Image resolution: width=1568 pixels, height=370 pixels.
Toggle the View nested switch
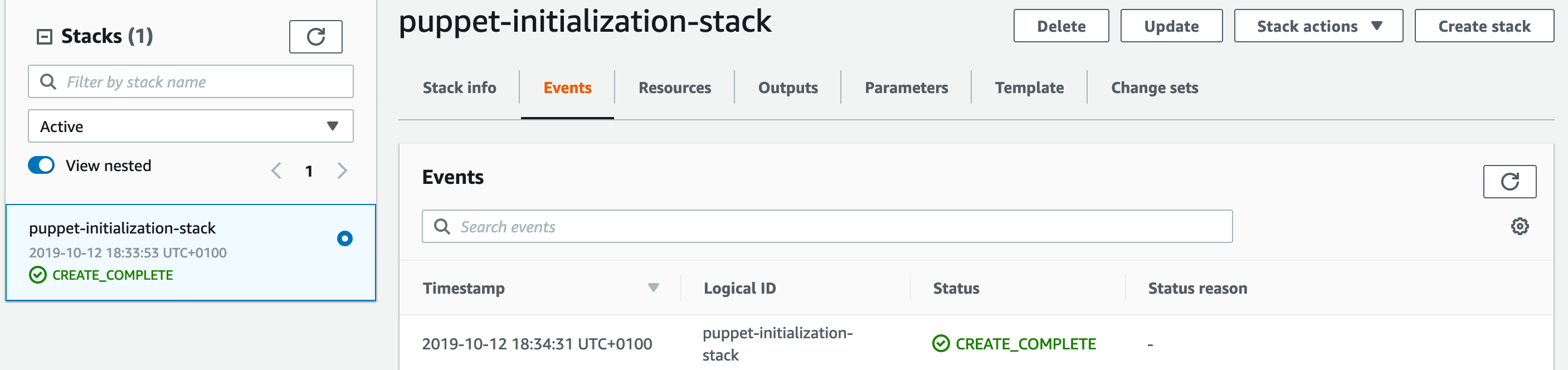(x=41, y=165)
